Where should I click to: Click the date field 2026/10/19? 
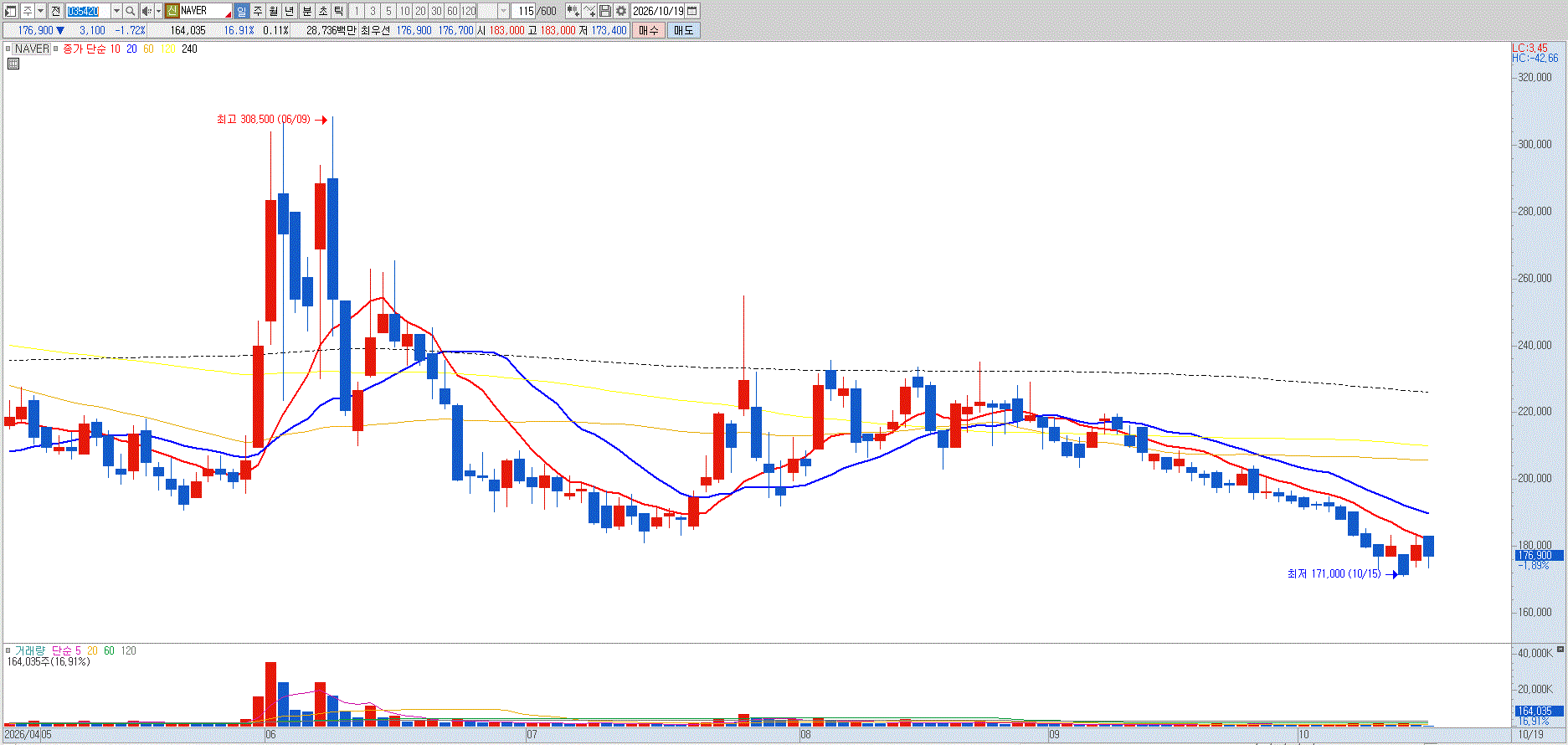click(x=658, y=11)
